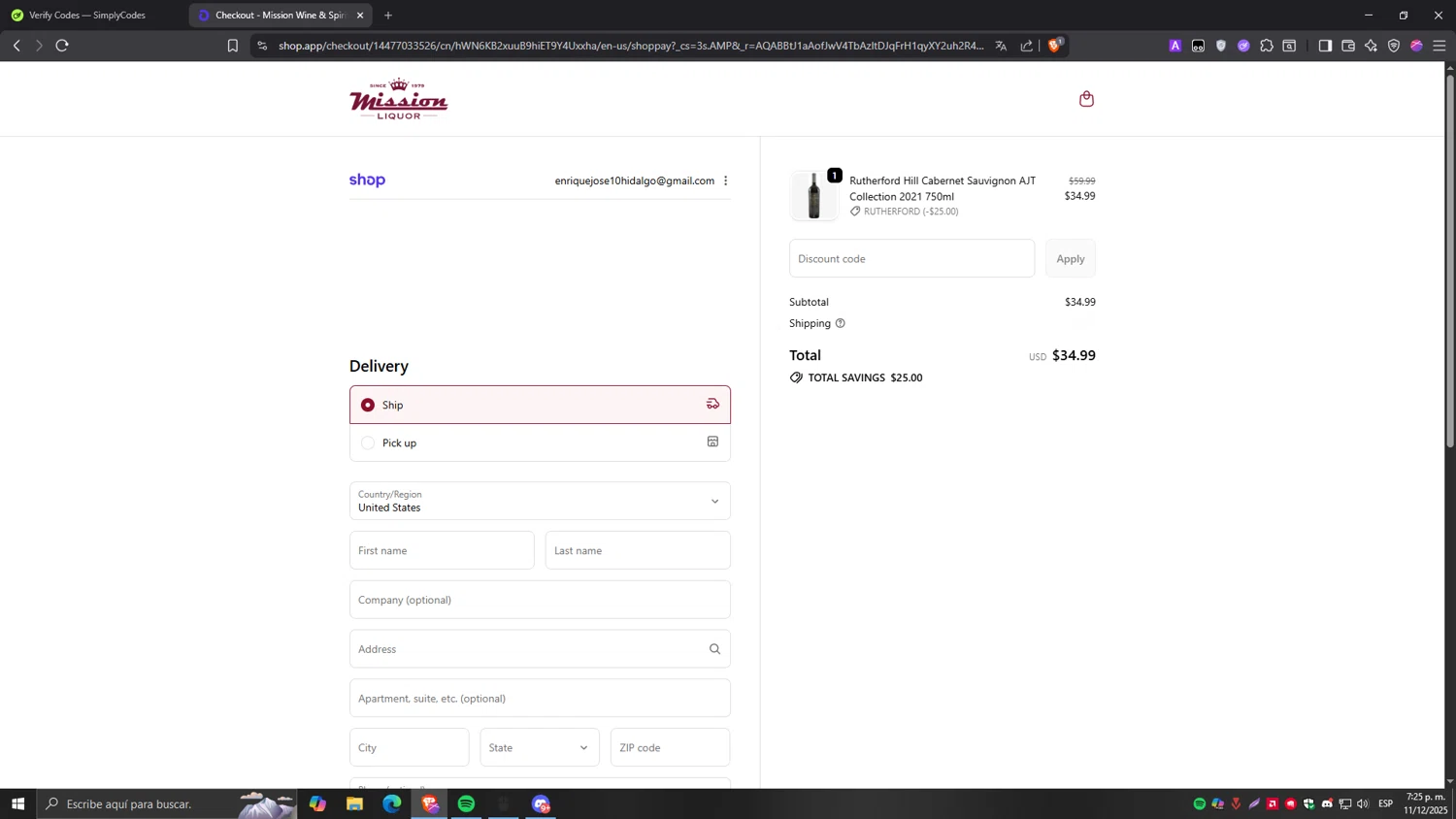This screenshot has height=819, width=1456.
Task: Open the Brave wallet icon
Action: pyautogui.click(x=1348, y=46)
